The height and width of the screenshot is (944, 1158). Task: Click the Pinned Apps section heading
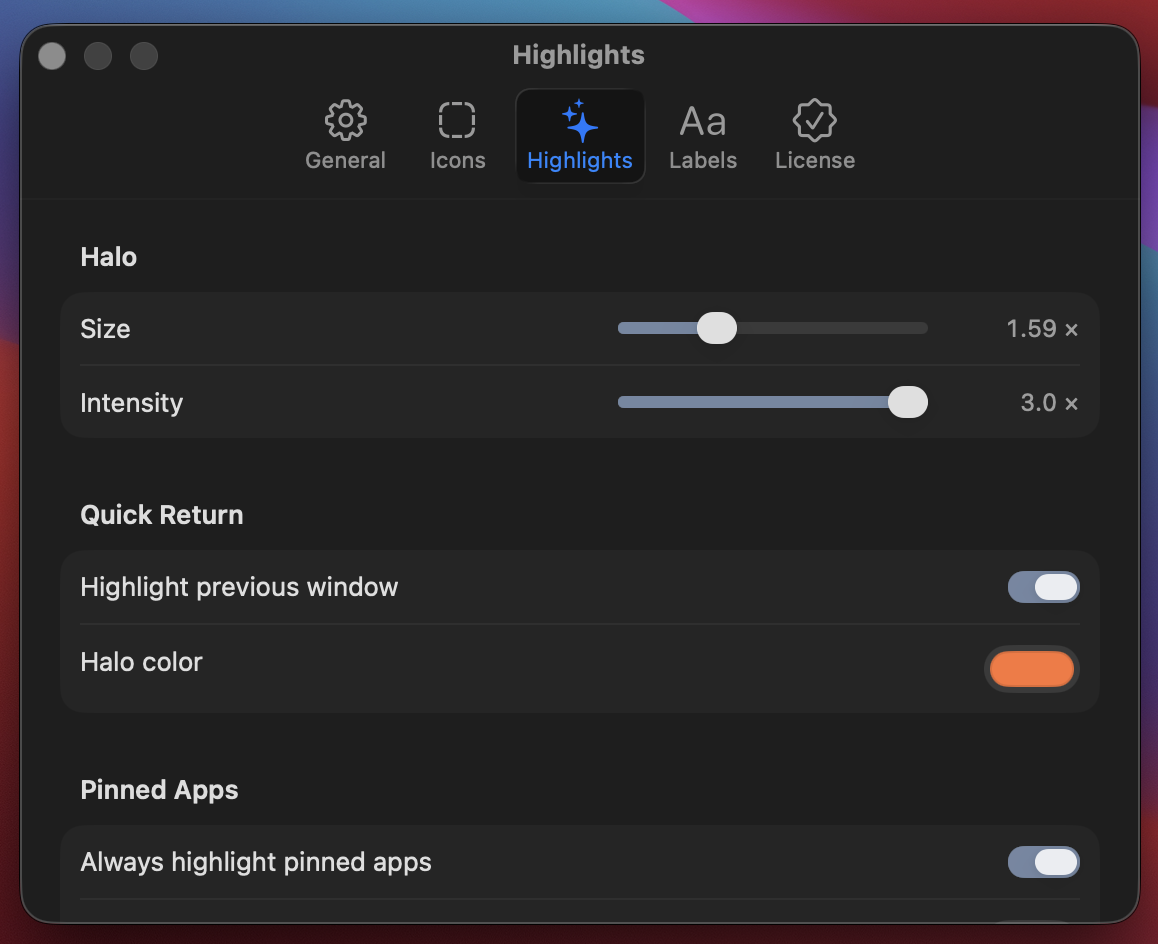pyautogui.click(x=160, y=790)
